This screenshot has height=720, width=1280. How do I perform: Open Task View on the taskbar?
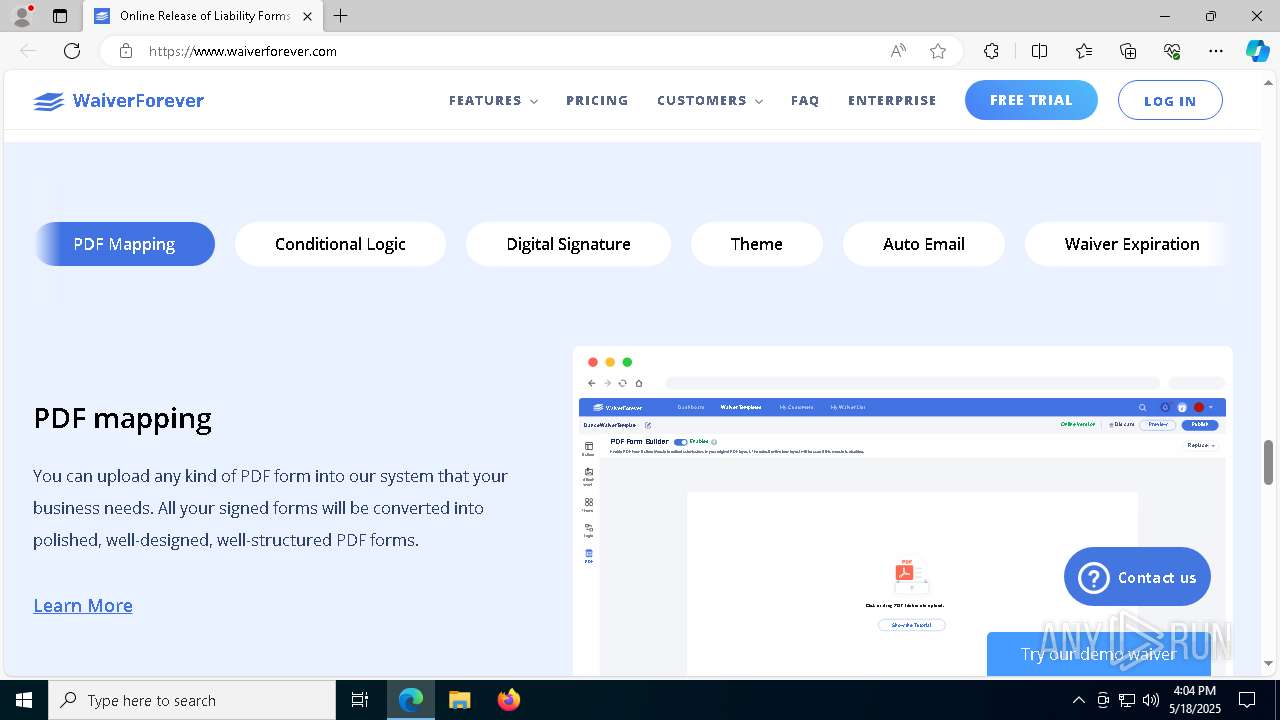pos(360,700)
